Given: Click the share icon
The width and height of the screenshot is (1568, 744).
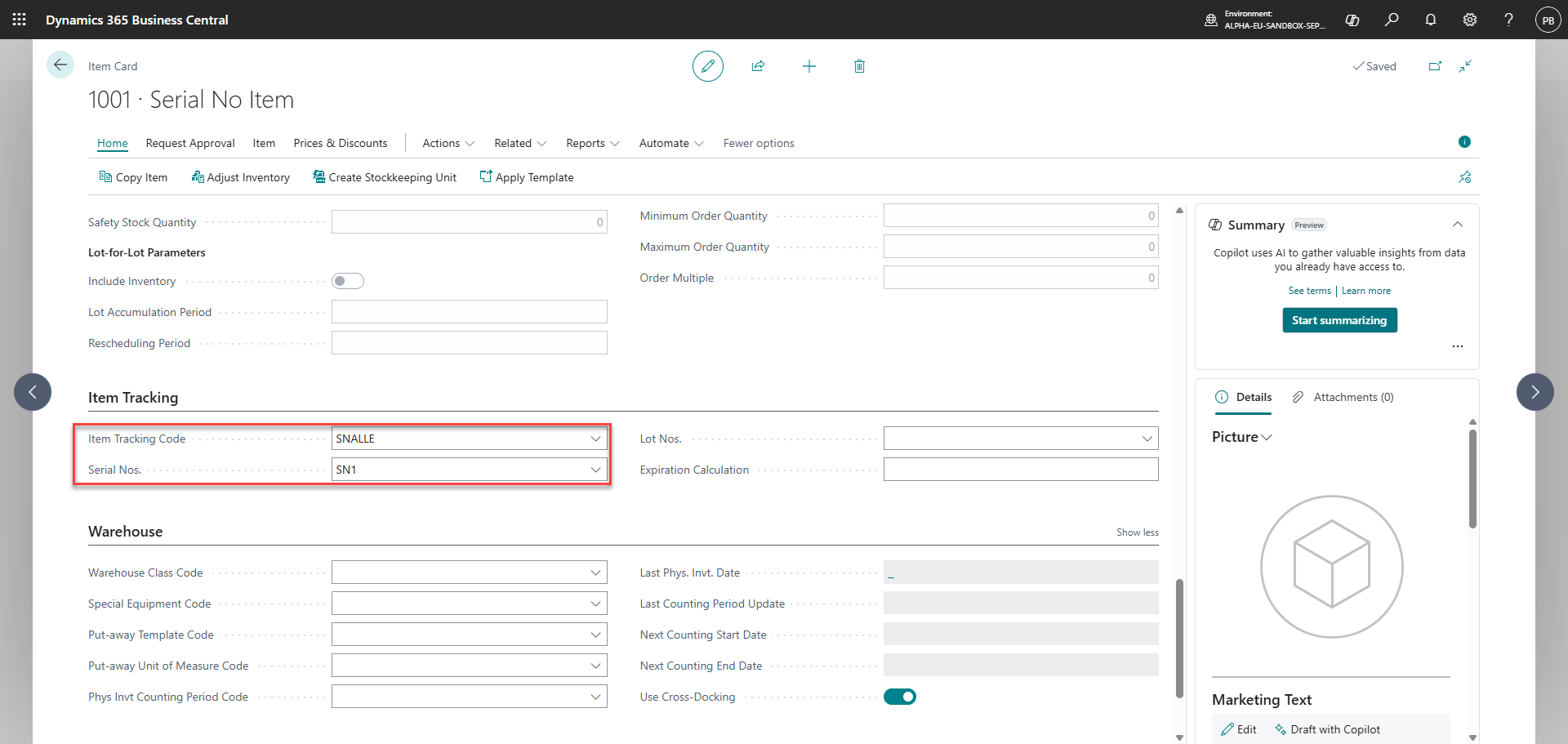Looking at the screenshot, I should [759, 66].
